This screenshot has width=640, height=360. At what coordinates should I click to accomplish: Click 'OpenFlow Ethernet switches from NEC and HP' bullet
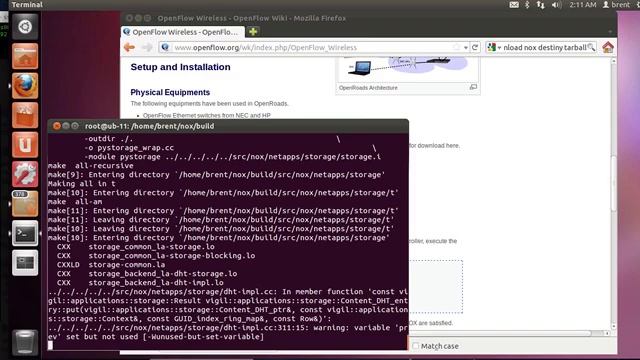pos(207,116)
